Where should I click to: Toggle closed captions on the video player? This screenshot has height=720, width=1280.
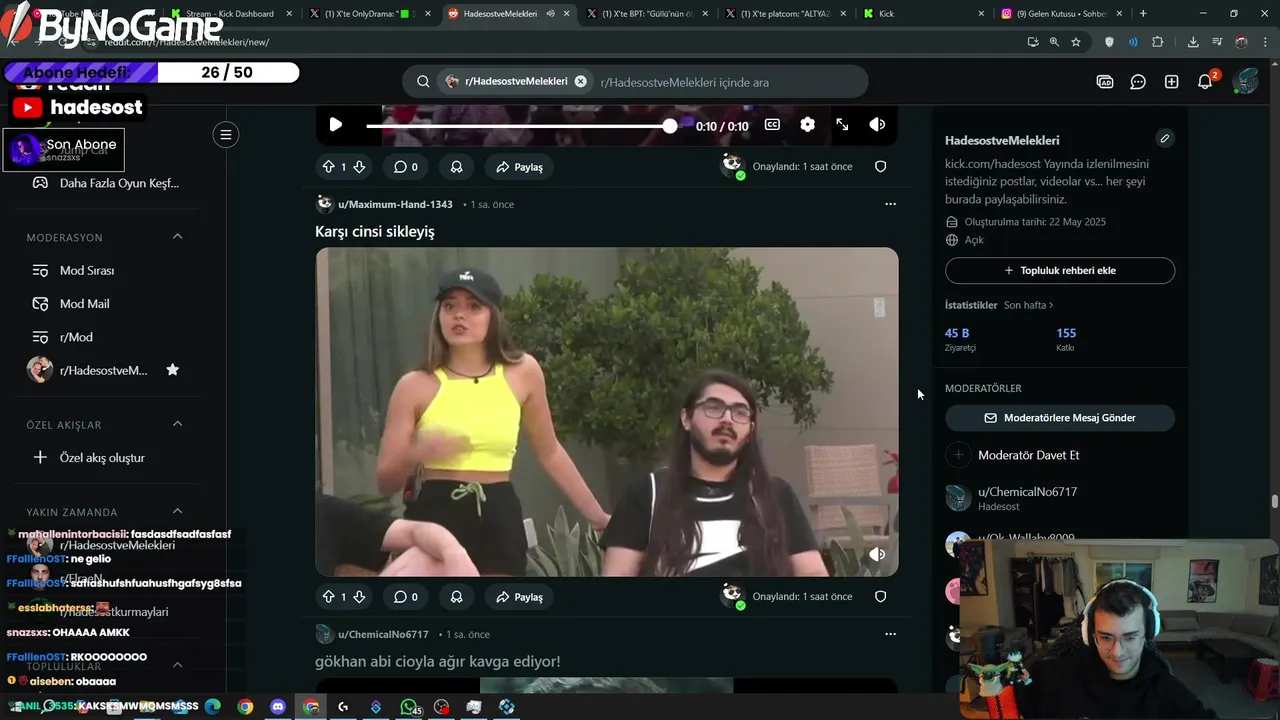772,125
